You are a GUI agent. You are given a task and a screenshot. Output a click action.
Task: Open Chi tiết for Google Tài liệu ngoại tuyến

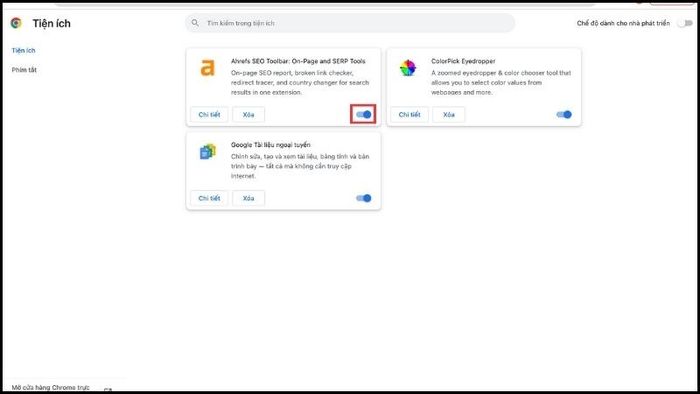209,198
